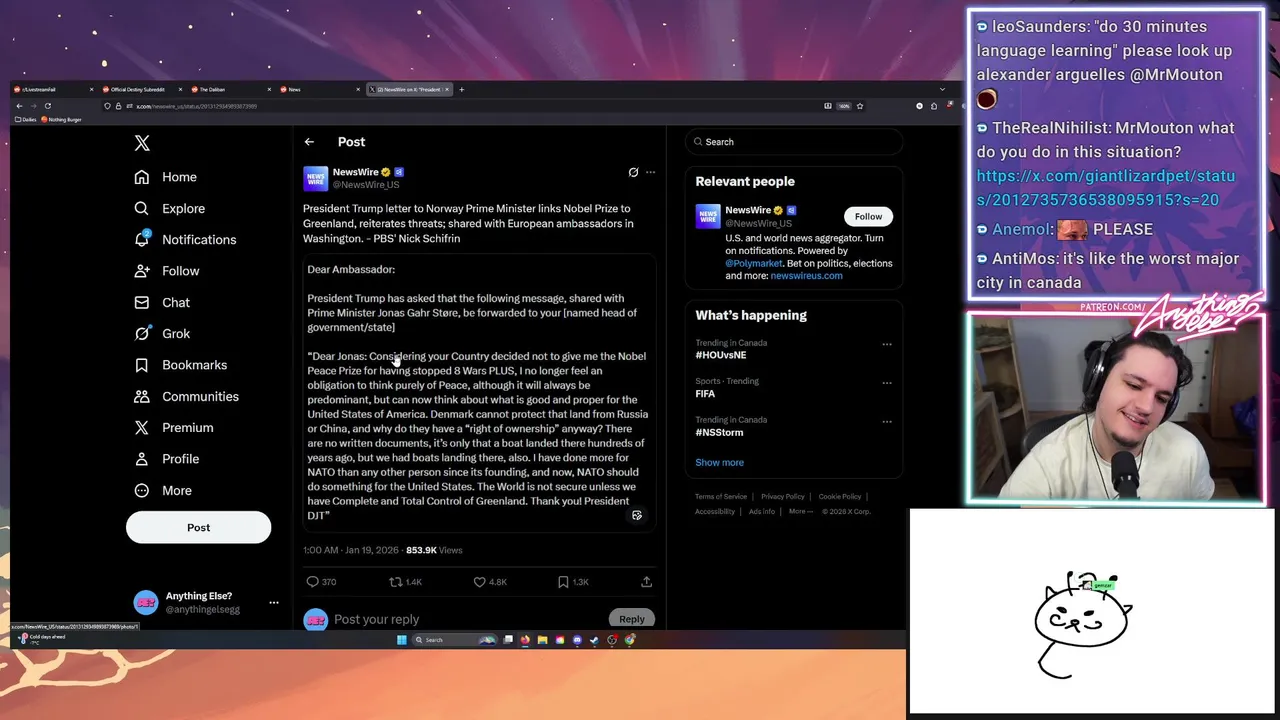The image size is (1280, 720).
Task: Open Follow page in sidebar
Action: point(167,271)
